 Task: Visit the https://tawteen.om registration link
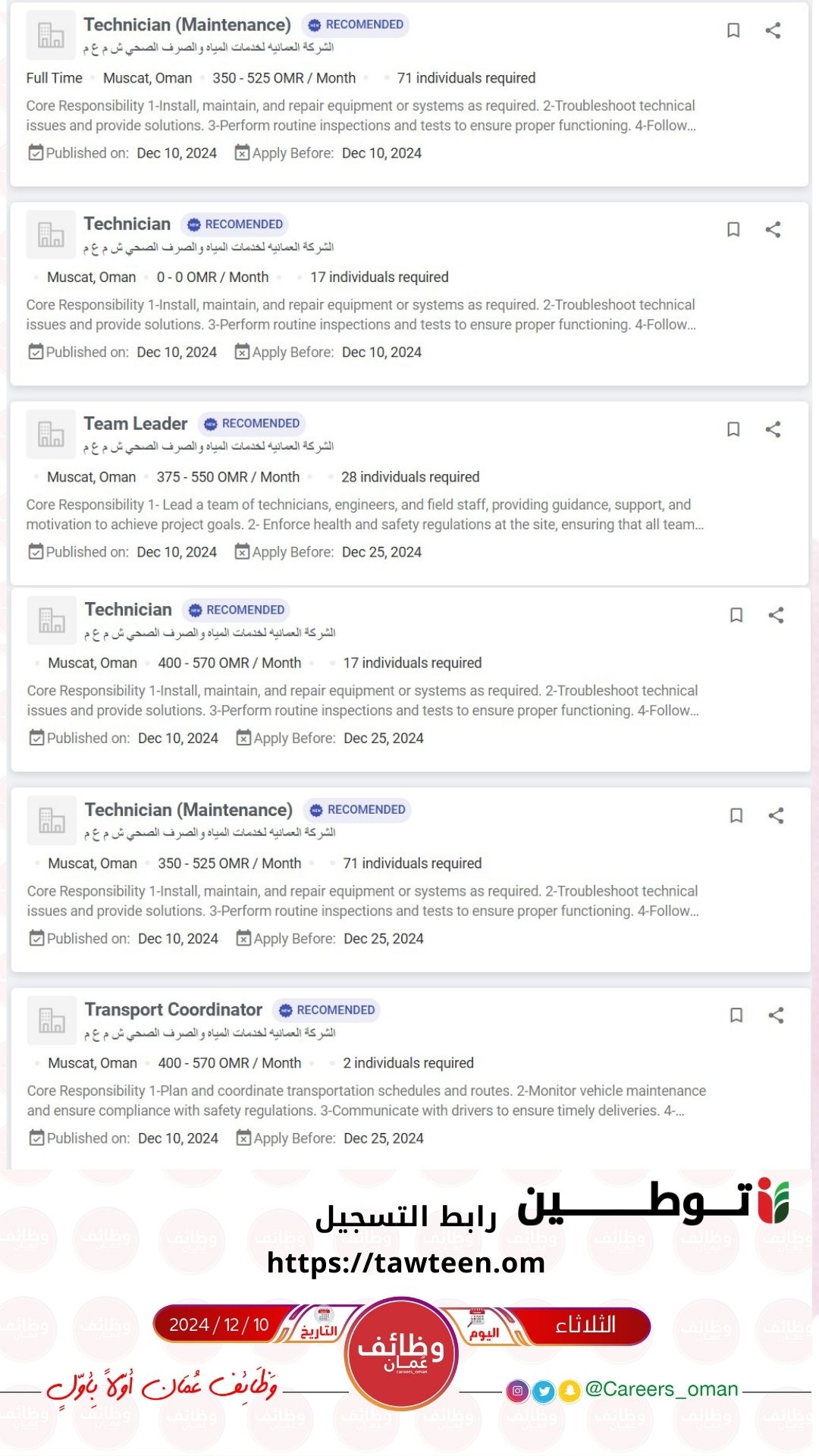coord(406,1263)
